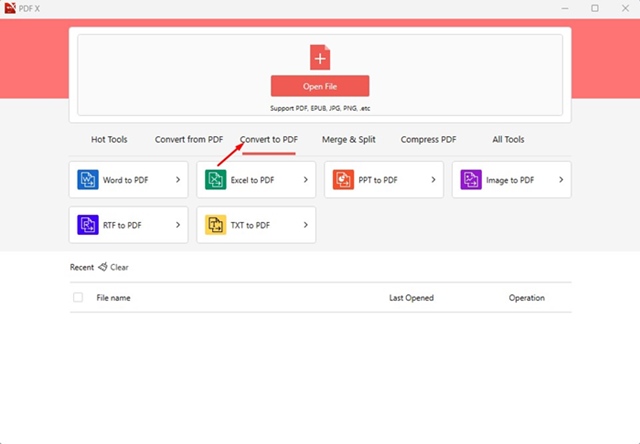640x444 pixels.
Task: Click the supported formats text under Open File
Action: coord(320,108)
